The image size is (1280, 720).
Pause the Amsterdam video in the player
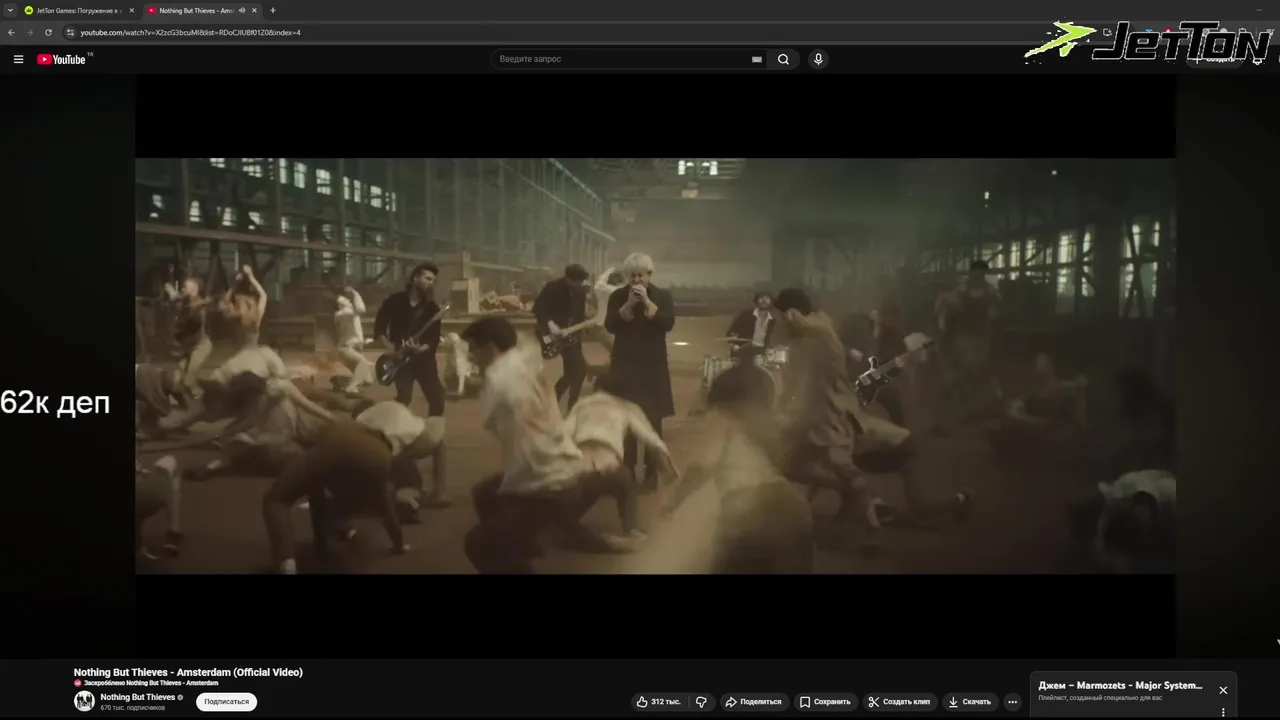click(655, 365)
